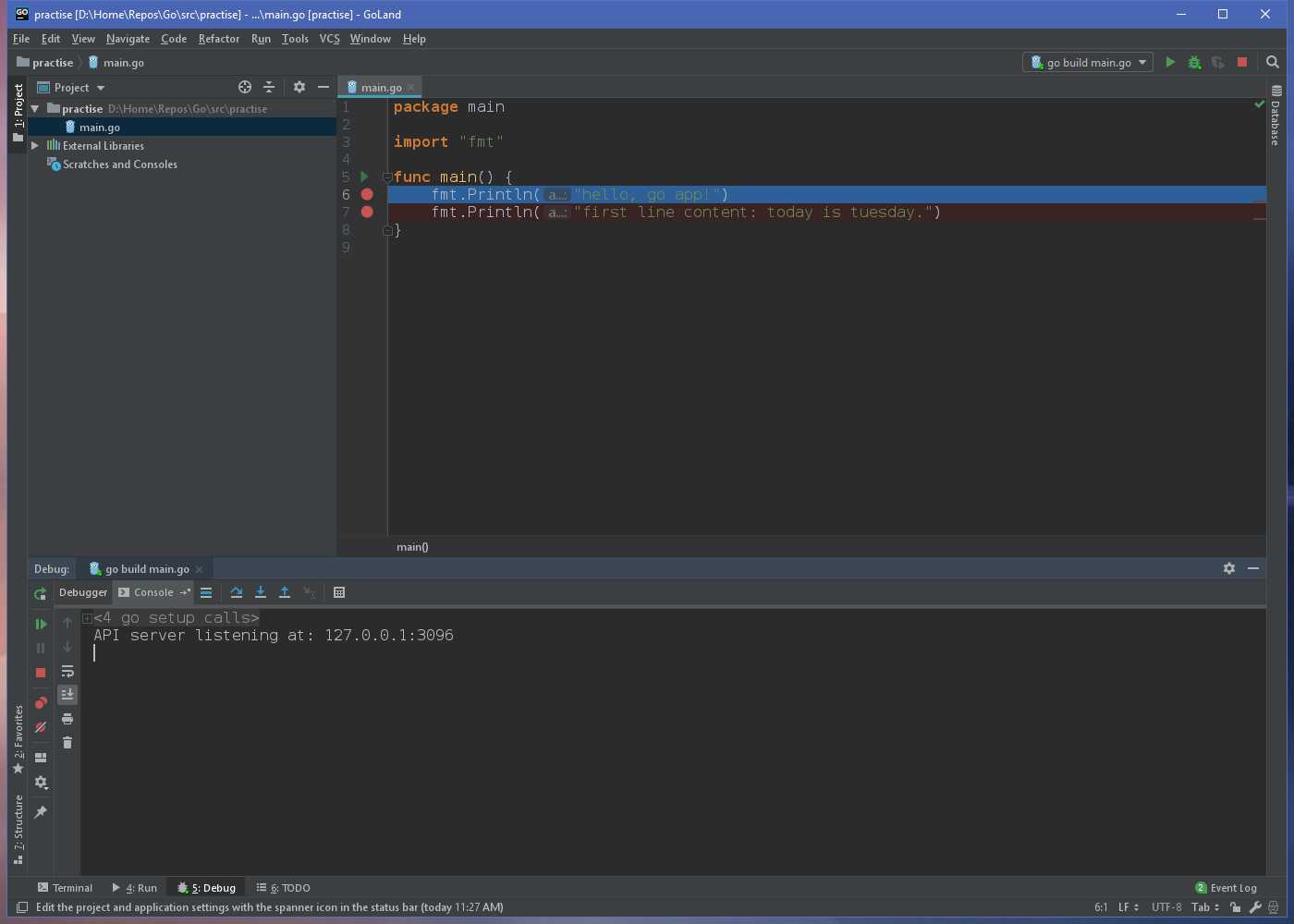Image resolution: width=1294 pixels, height=924 pixels.
Task: Switch to the Debugger tab
Action: pos(83,592)
